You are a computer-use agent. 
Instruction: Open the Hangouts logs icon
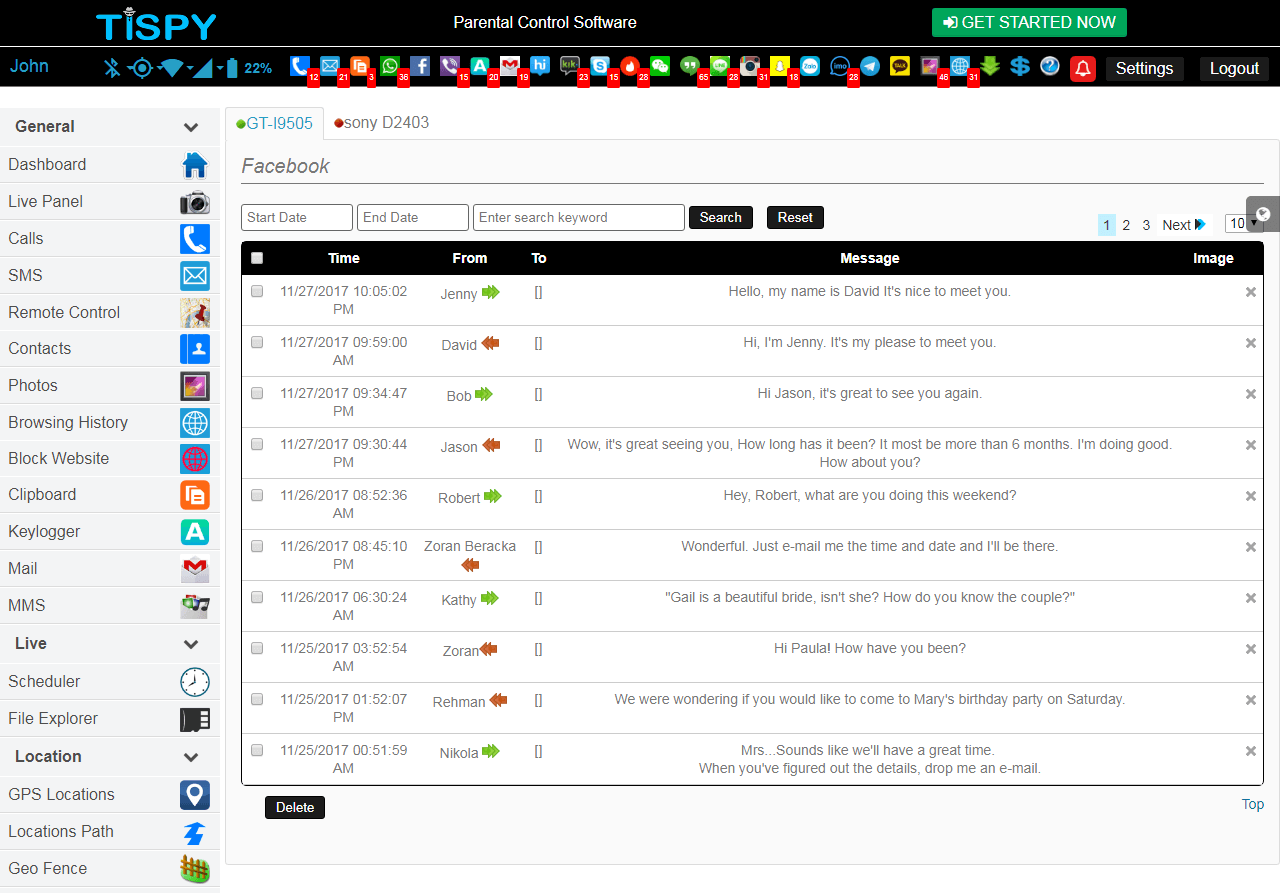[690, 66]
